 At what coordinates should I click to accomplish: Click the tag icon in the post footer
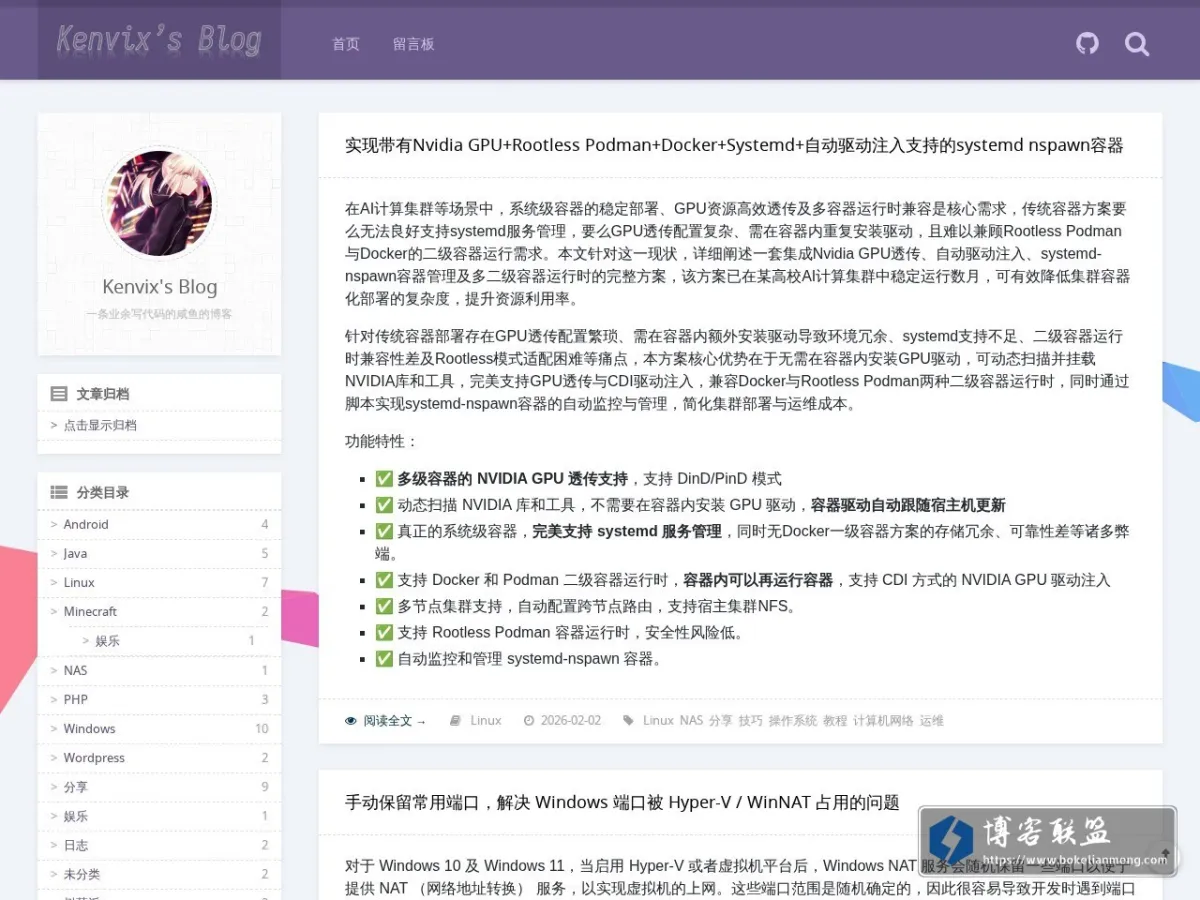[628, 720]
